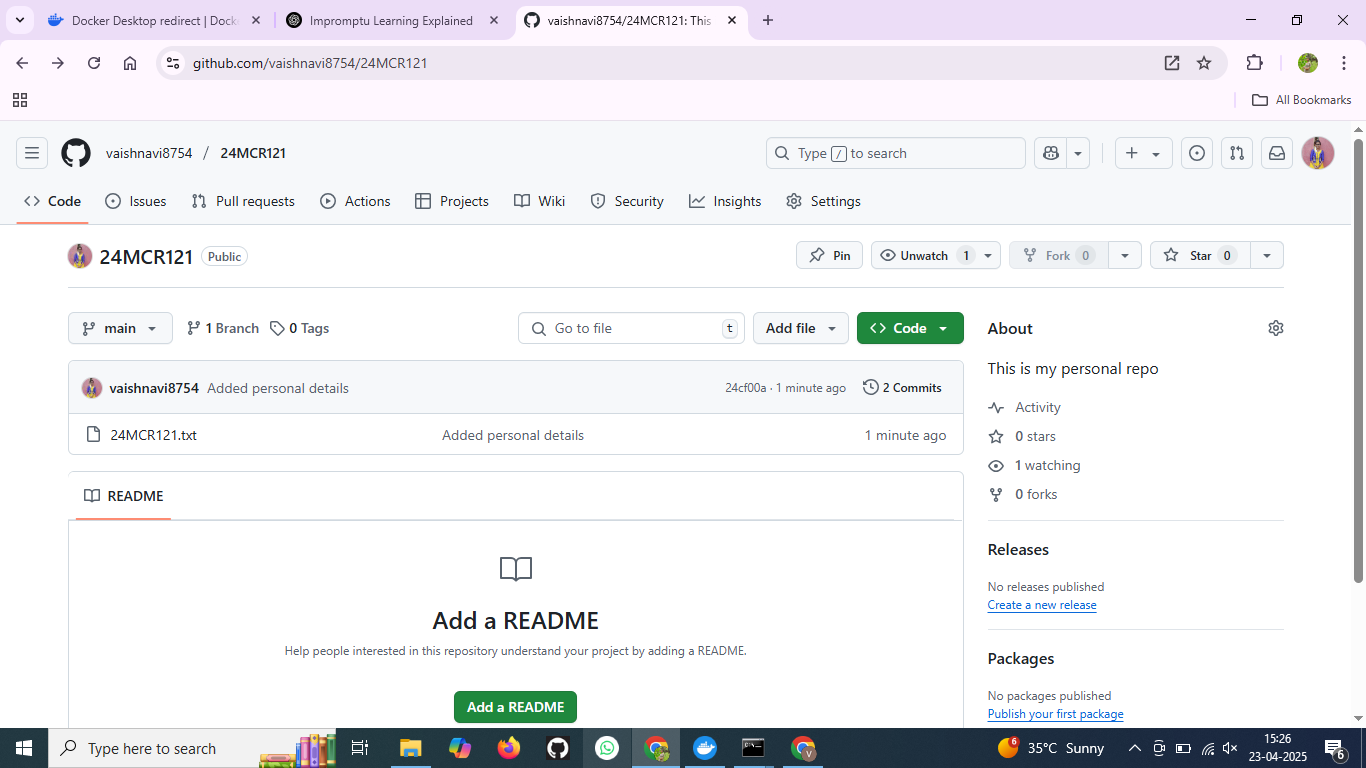Click the green Add a README button

click(x=515, y=707)
